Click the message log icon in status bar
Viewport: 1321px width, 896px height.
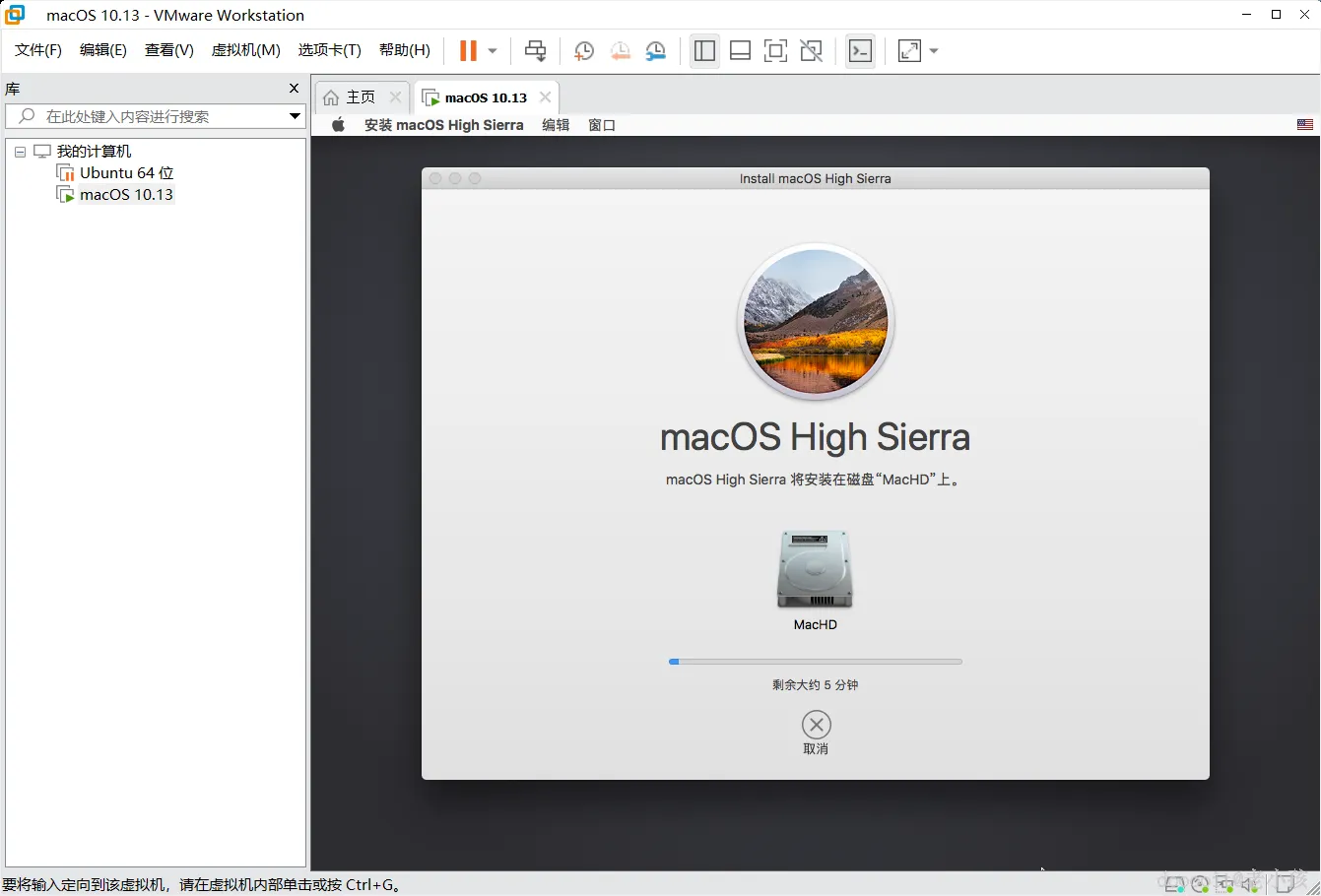[x=1284, y=883]
